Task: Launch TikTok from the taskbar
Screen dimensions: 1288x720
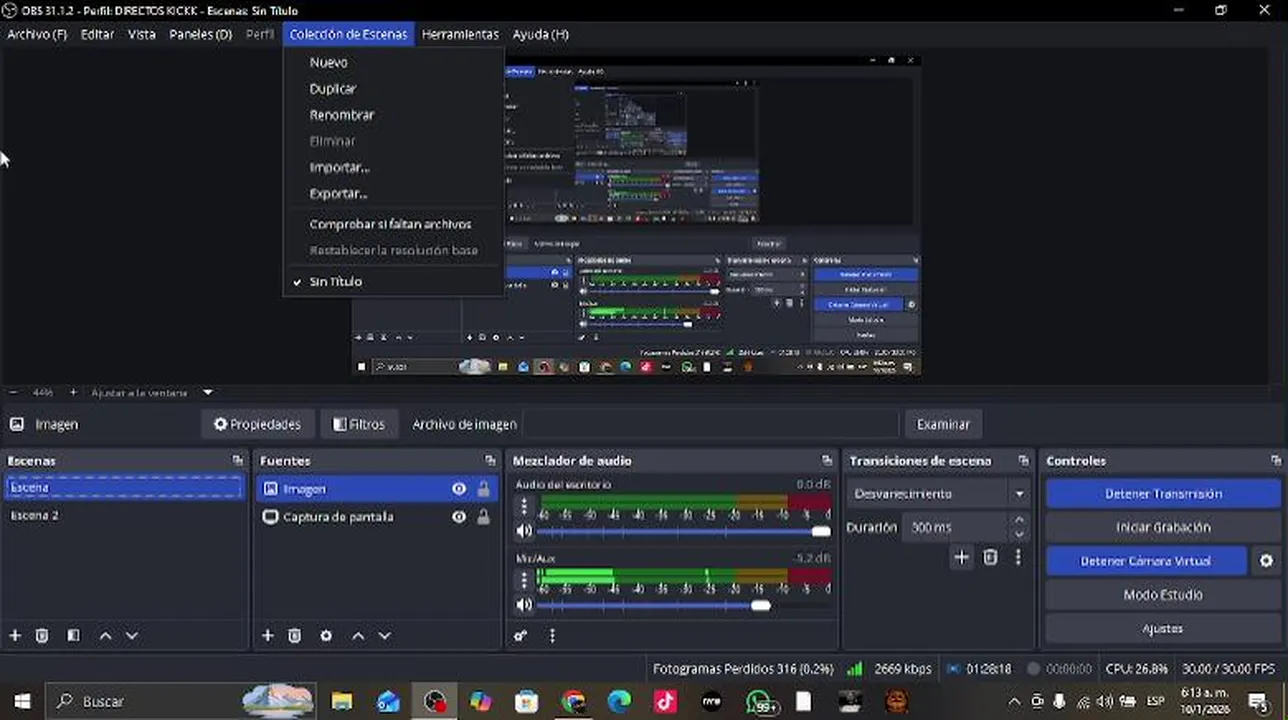Action: click(x=665, y=701)
